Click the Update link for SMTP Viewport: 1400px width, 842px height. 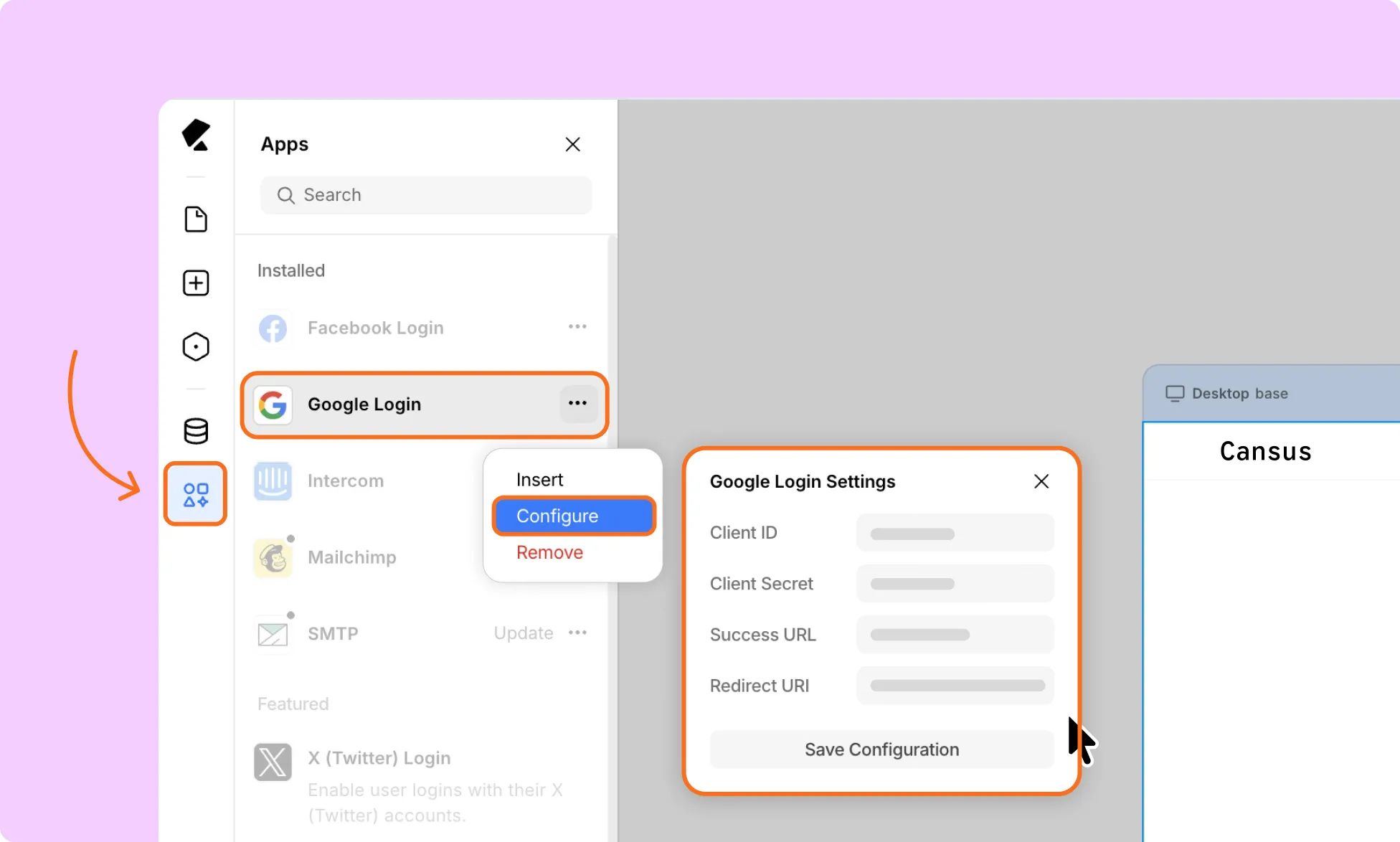tap(524, 633)
